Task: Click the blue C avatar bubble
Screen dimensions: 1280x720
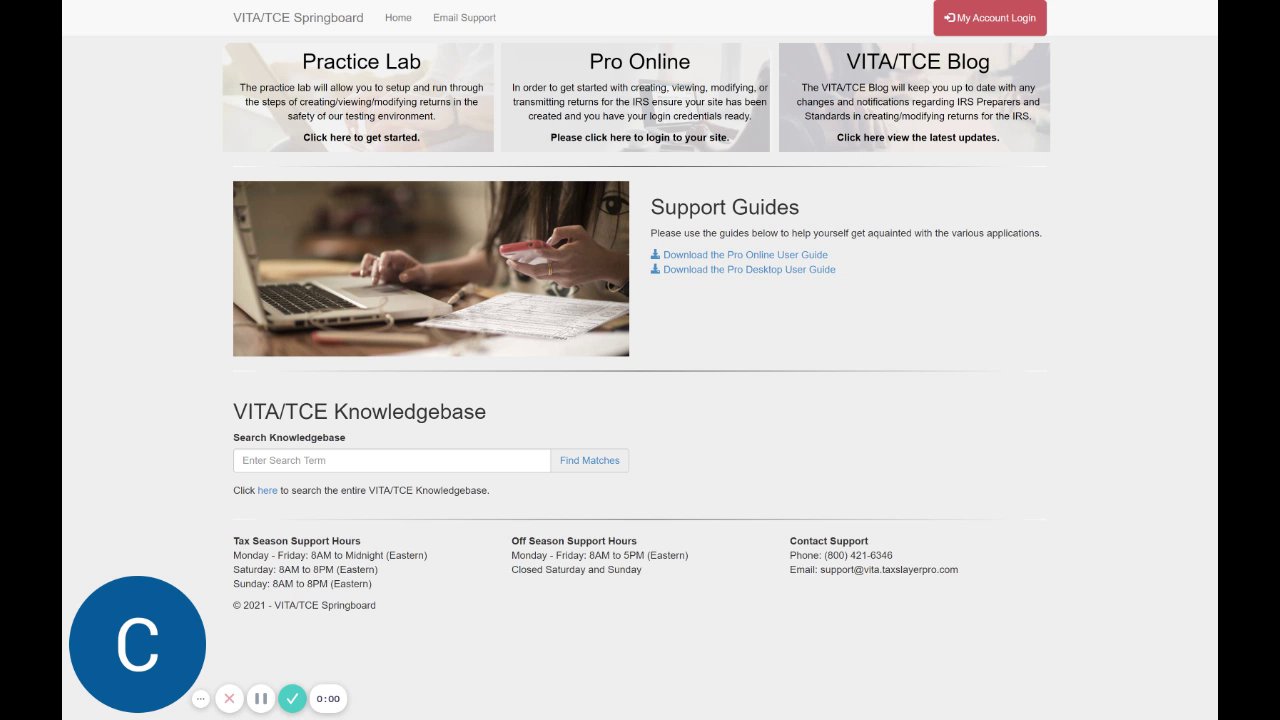Action: (137, 644)
